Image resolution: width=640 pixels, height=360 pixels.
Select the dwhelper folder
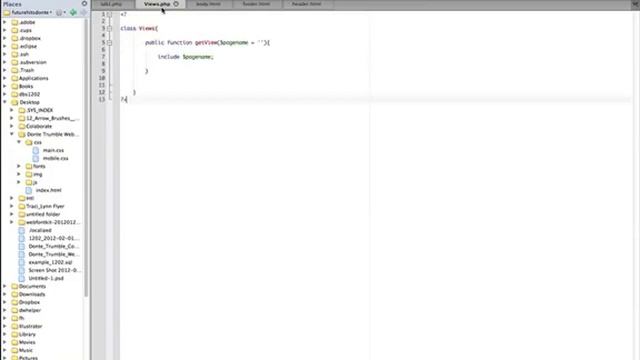30,310
